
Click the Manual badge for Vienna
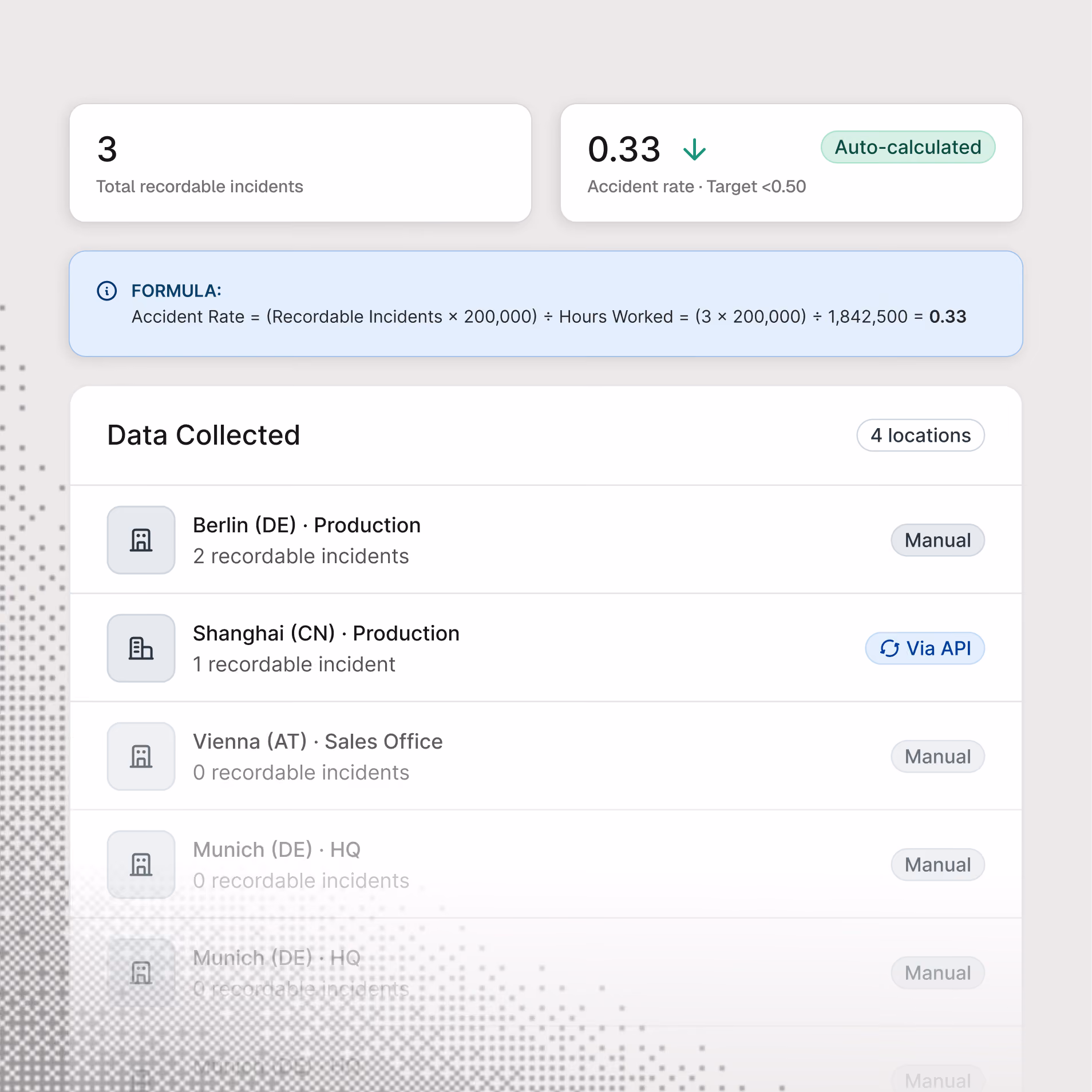point(937,757)
